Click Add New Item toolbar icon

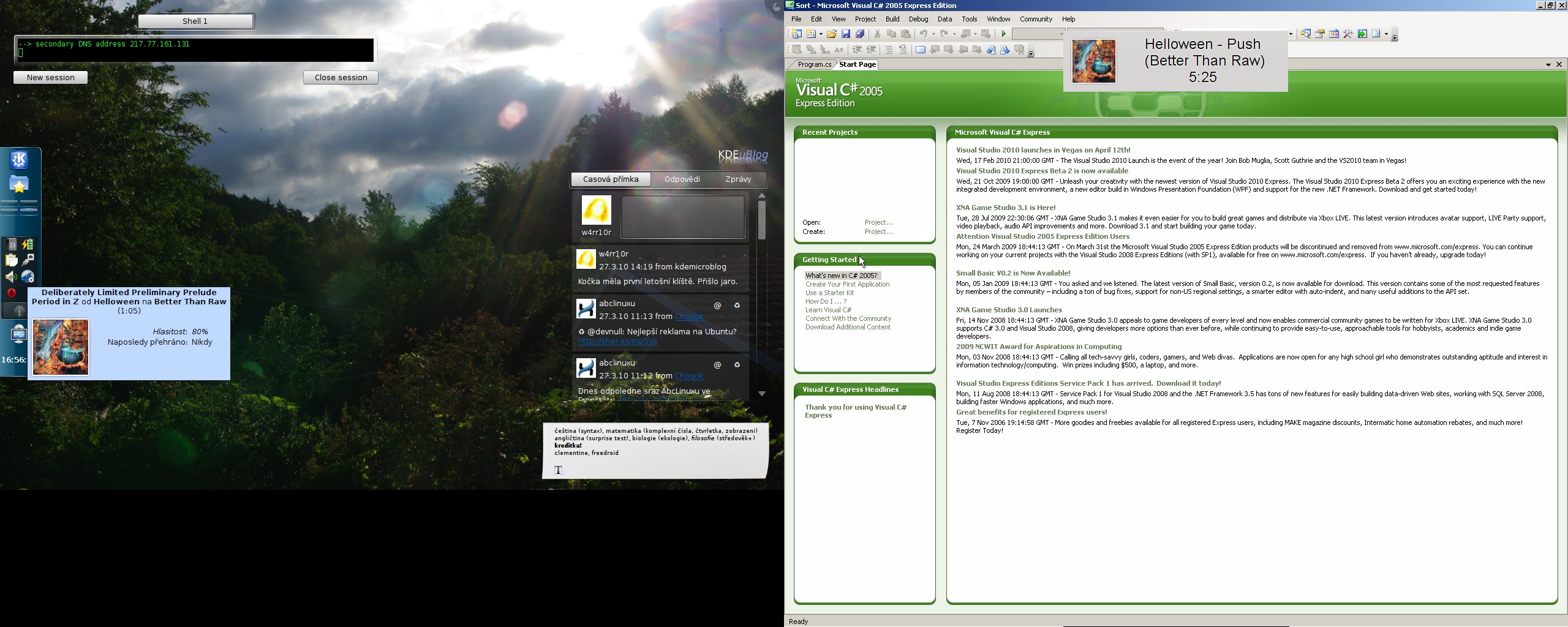(811, 34)
